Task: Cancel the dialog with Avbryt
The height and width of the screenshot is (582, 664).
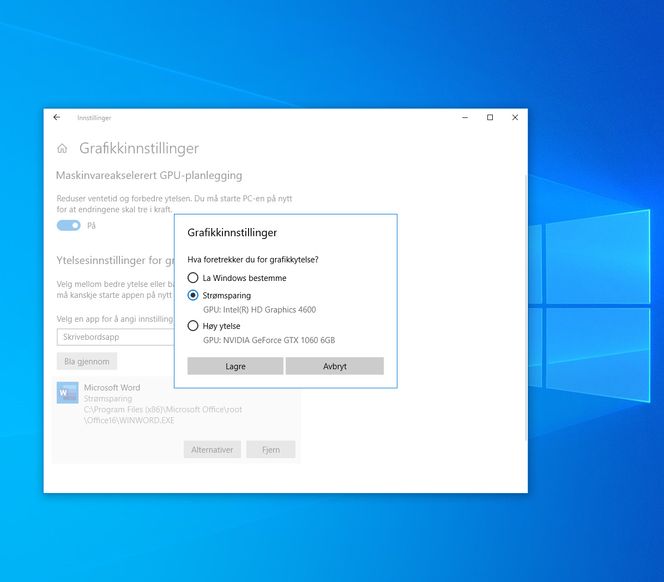Action: [335, 366]
